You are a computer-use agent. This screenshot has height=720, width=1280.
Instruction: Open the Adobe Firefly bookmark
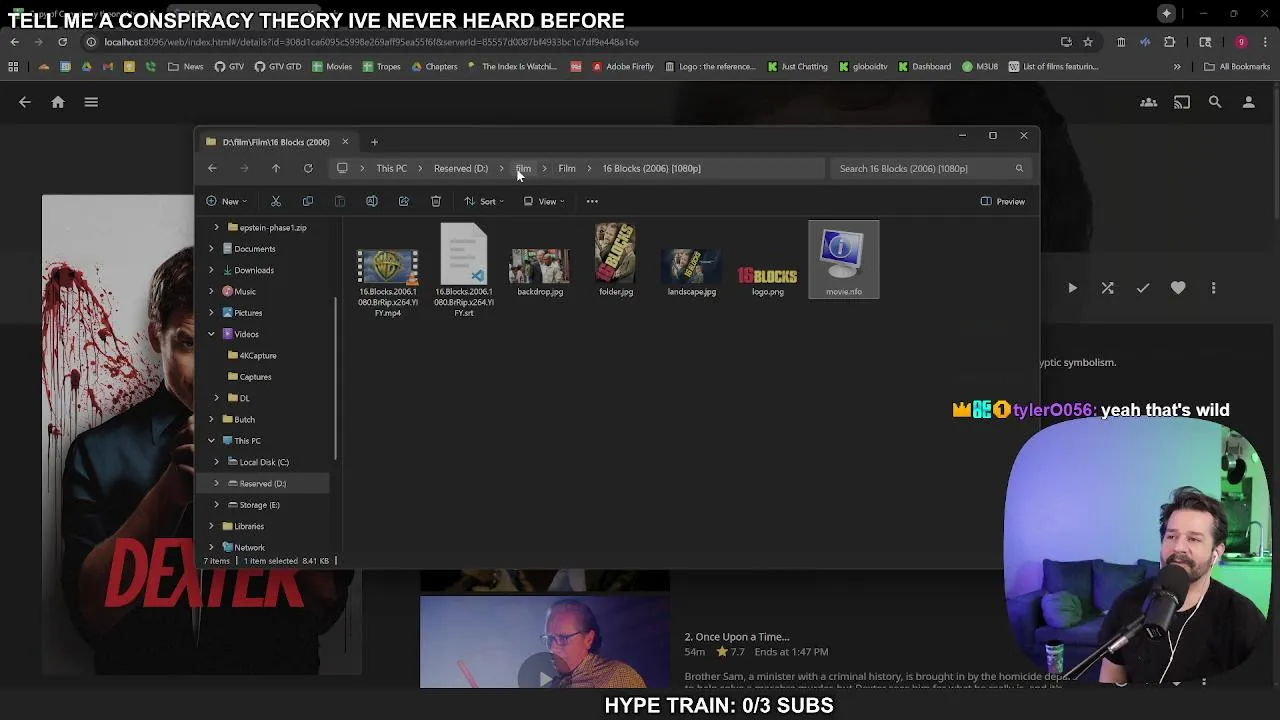coord(623,67)
